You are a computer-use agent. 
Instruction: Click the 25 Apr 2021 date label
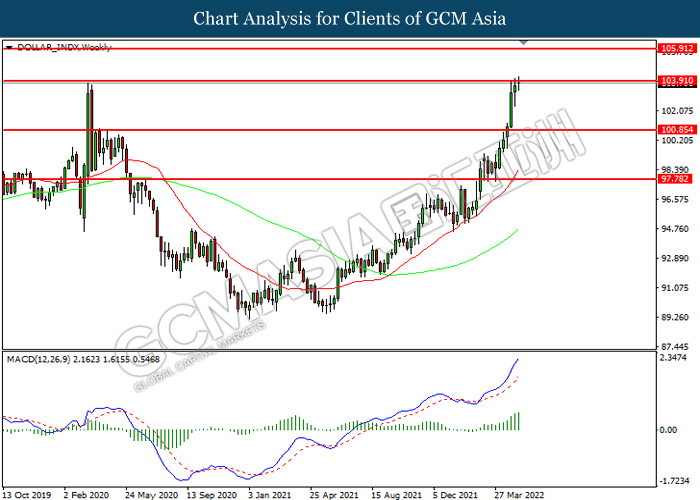pyautogui.click(x=334, y=495)
